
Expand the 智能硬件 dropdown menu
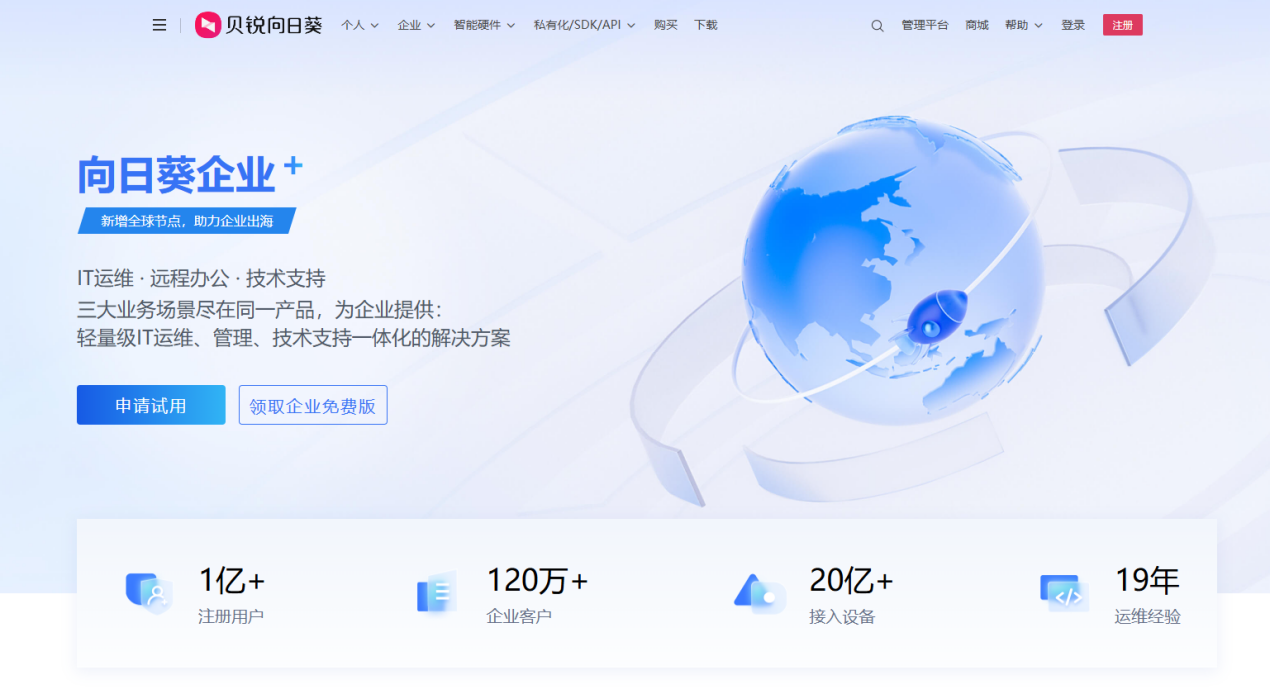pos(484,25)
